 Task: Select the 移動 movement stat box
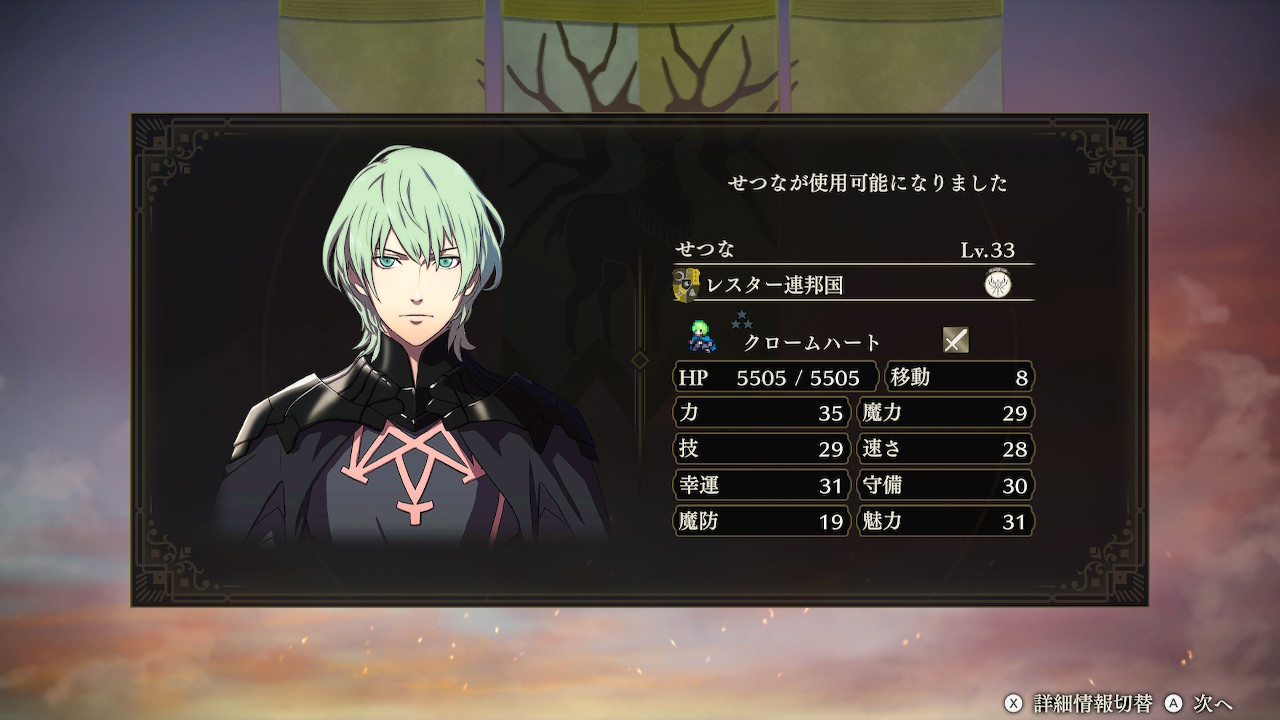pos(959,377)
